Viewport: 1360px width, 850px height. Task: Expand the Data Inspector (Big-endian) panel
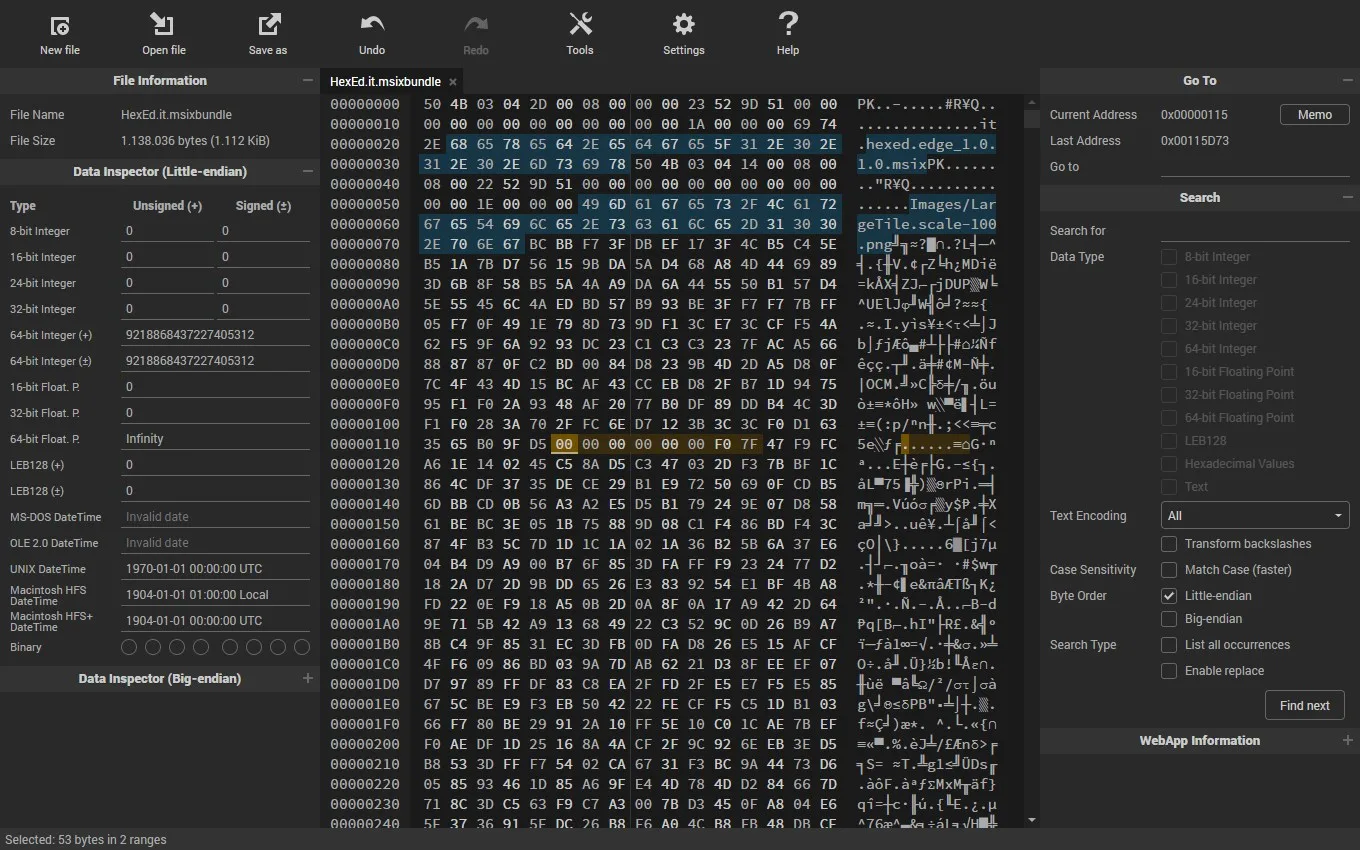307,678
